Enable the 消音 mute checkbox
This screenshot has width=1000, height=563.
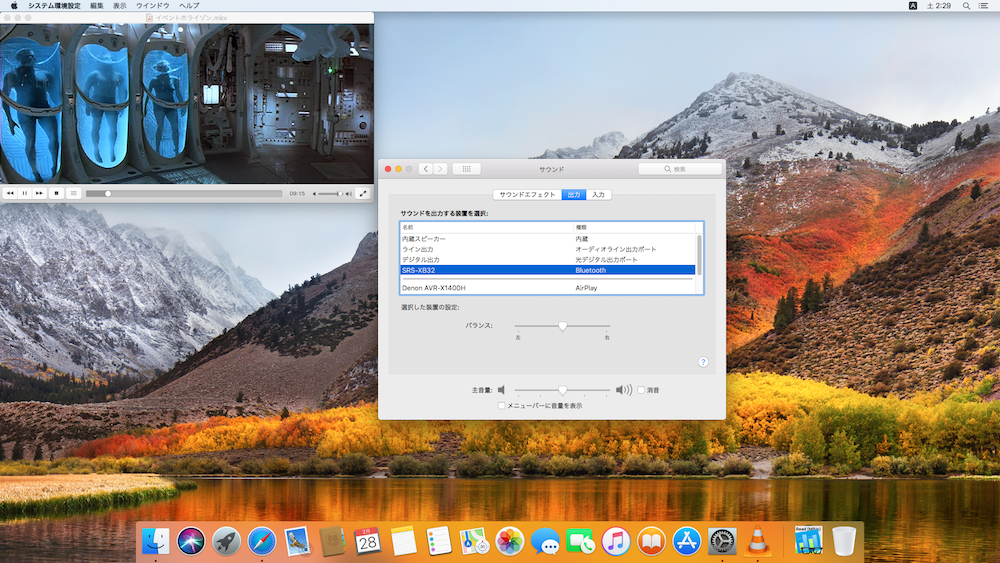641,390
